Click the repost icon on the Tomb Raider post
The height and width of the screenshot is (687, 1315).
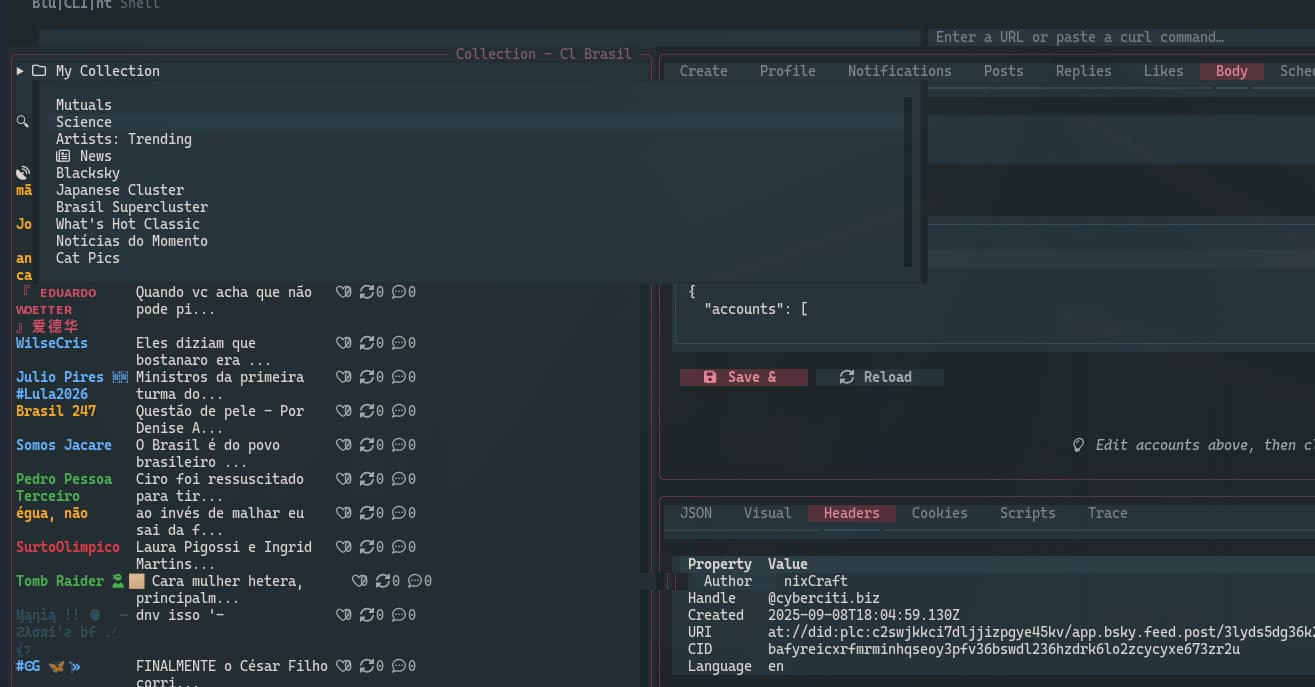coord(385,581)
